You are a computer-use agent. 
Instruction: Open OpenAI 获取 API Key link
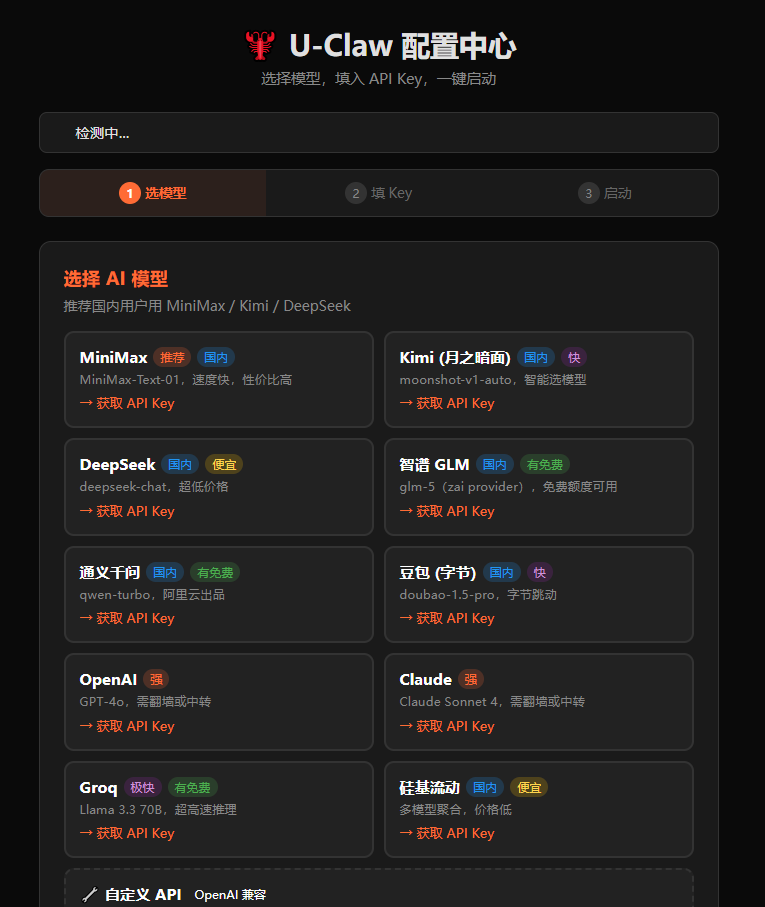127,727
